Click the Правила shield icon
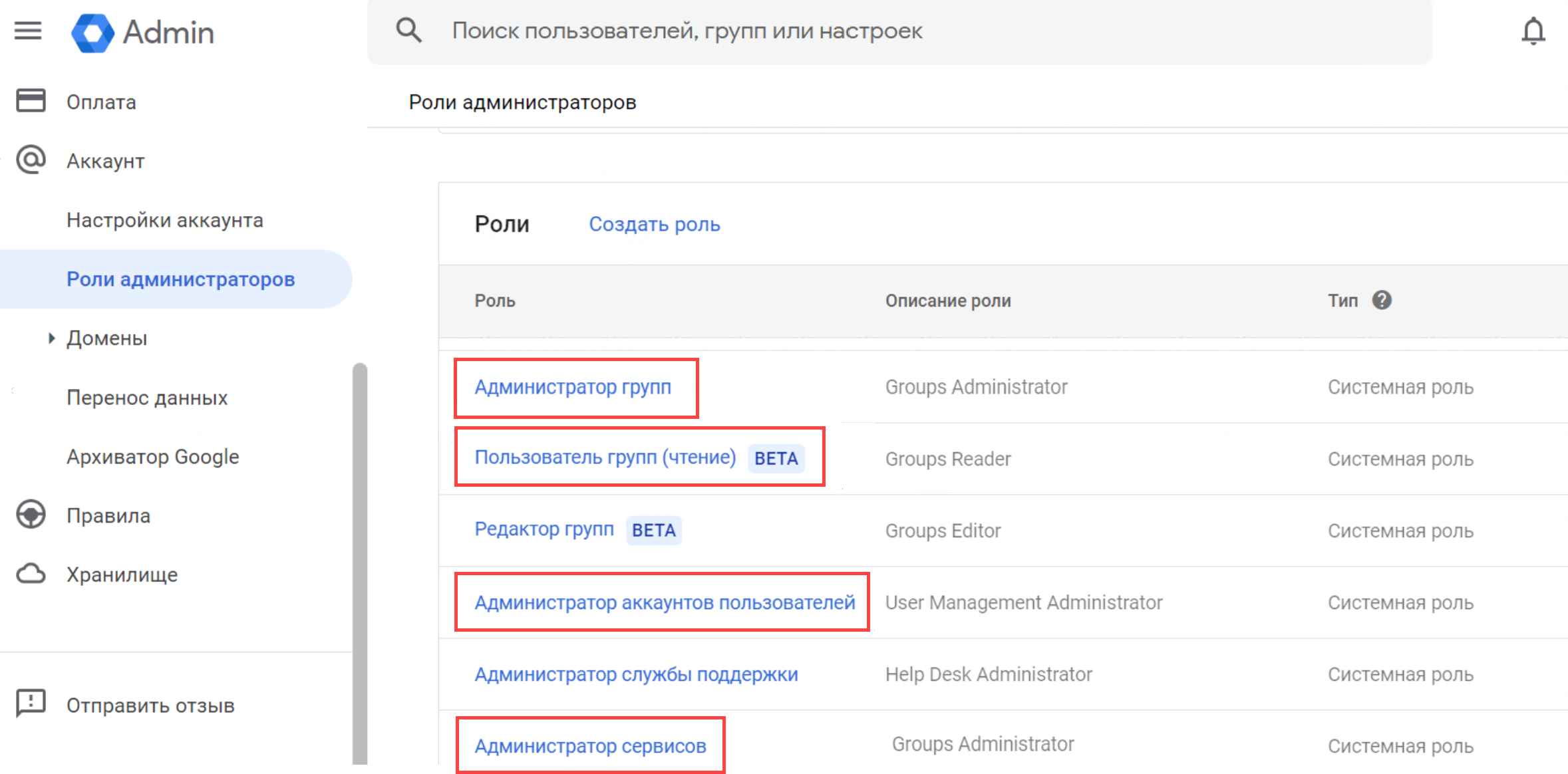This screenshot has height=774, width=1568. point(31,515)
